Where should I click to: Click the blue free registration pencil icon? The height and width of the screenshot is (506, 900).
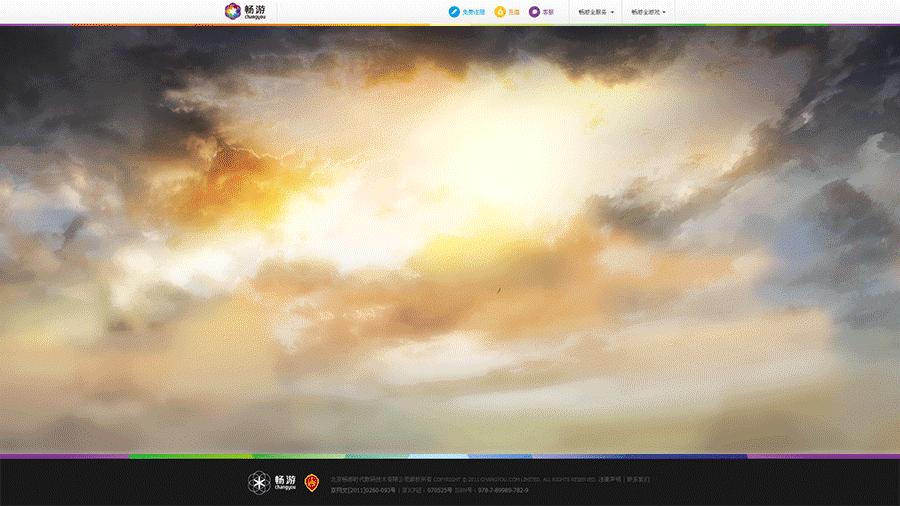point(454,12)
